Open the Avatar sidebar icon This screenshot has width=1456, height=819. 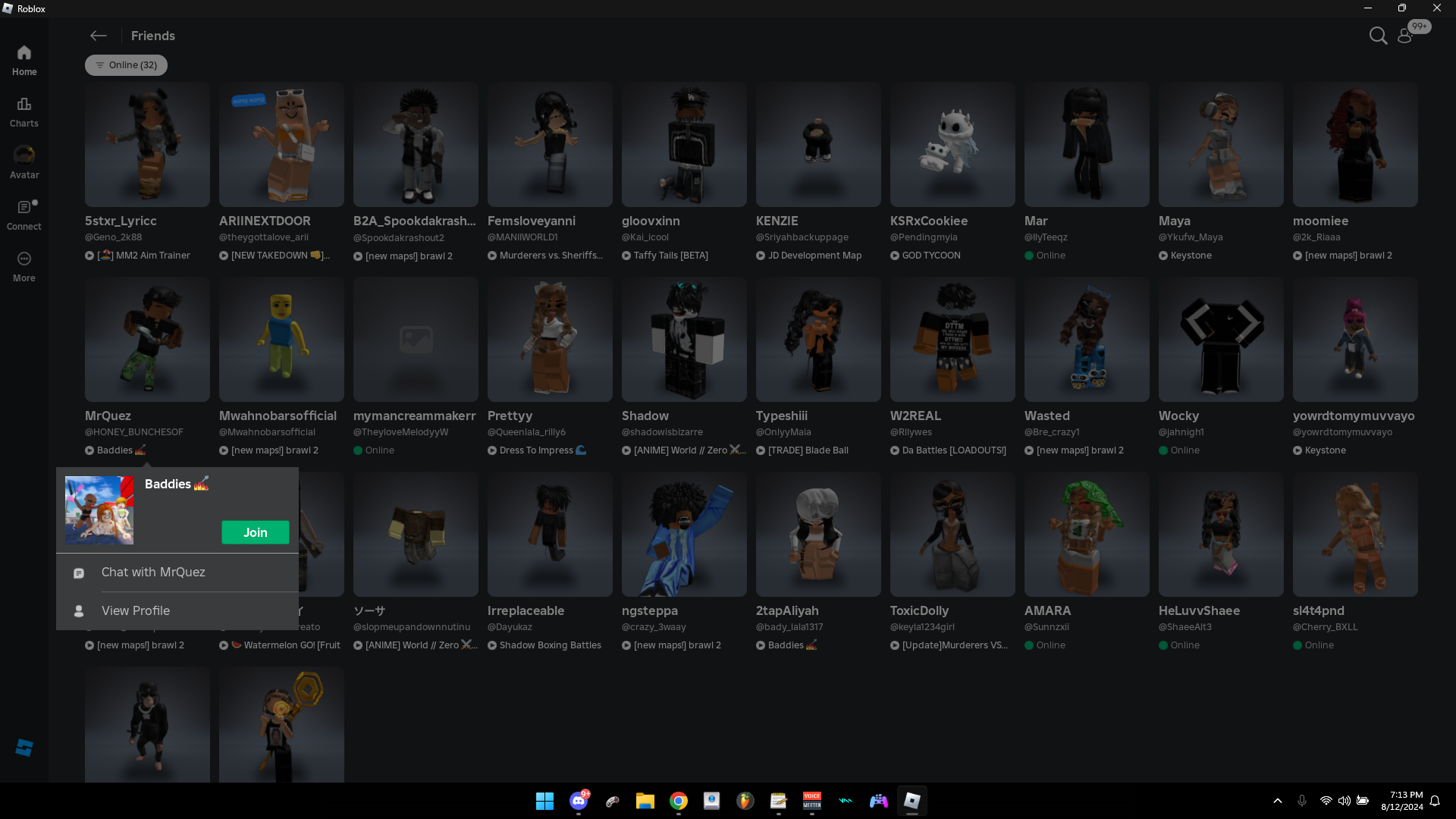tap(24, 163)
